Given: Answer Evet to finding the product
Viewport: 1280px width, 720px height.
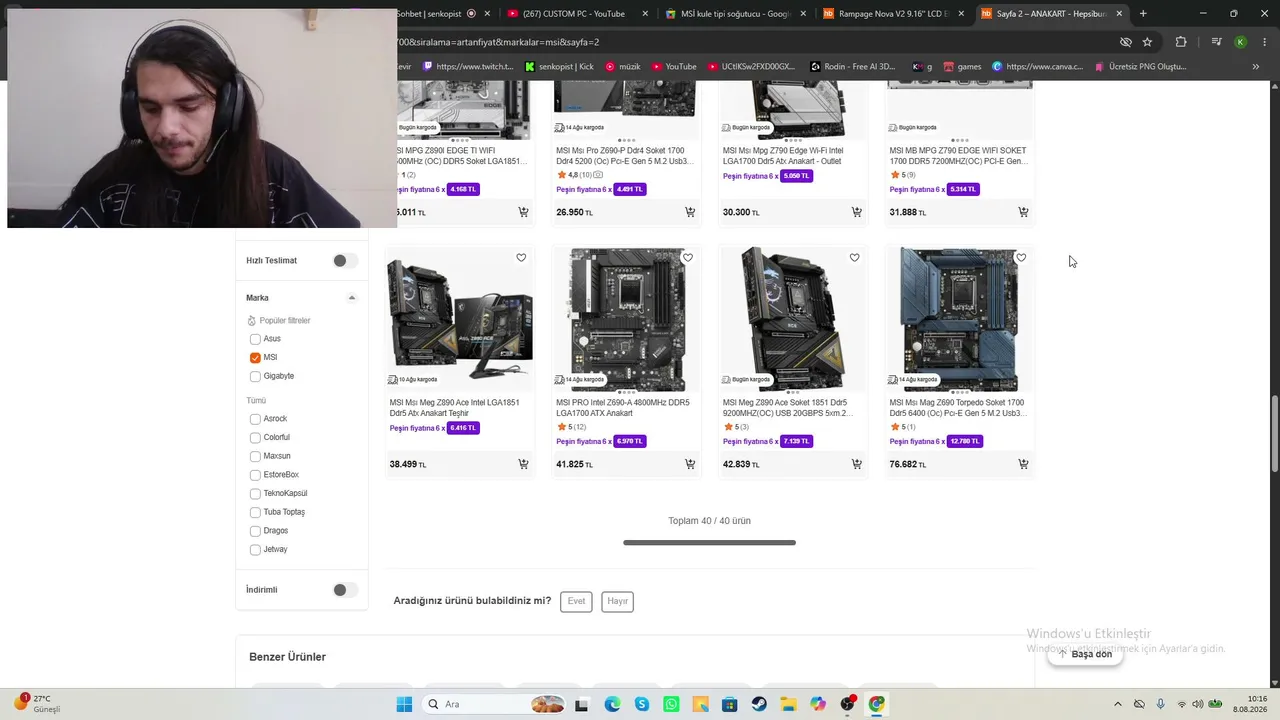Looking at the screenshot, I should coord(576,601).
